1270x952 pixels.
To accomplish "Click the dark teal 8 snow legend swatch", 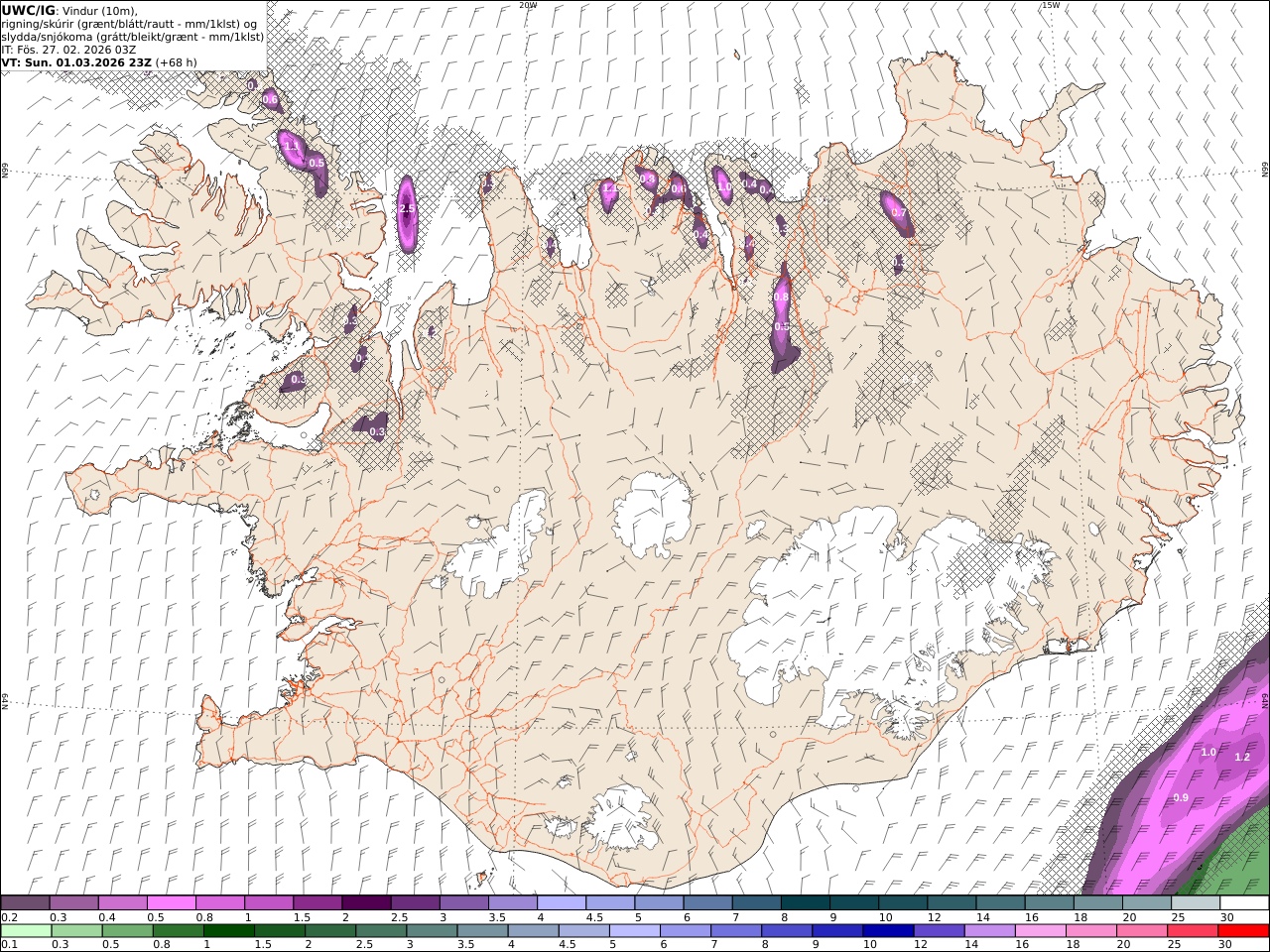I will pyautogui.click(x=805, y=902).
